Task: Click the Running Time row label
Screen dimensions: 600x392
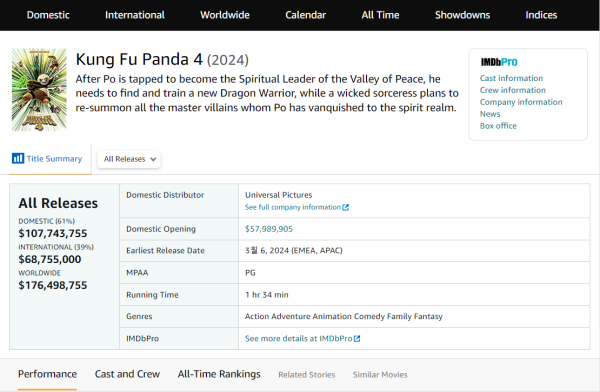Action: (152, 295)
